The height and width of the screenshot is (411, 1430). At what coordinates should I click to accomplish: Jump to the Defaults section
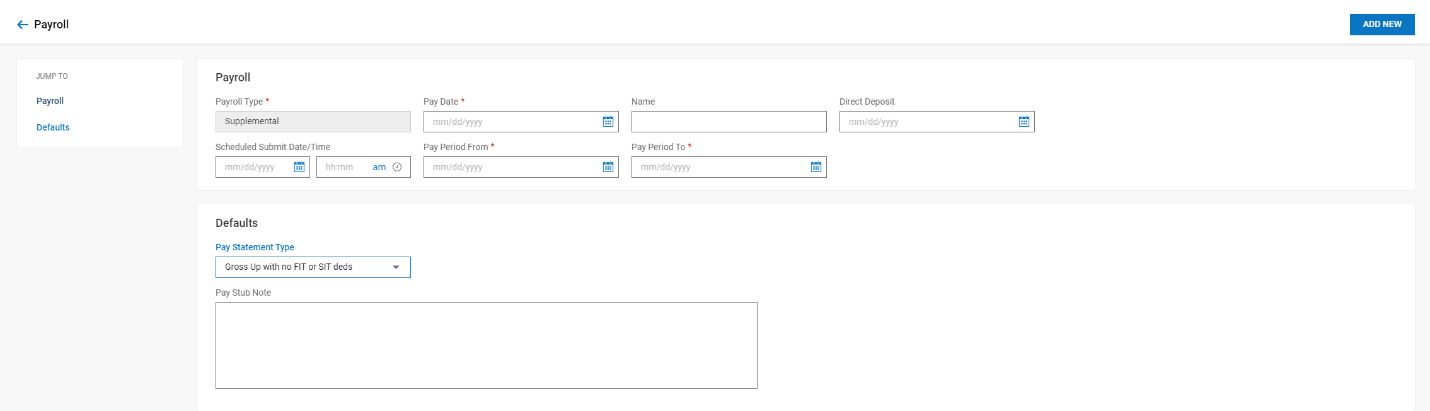point(53,127)
